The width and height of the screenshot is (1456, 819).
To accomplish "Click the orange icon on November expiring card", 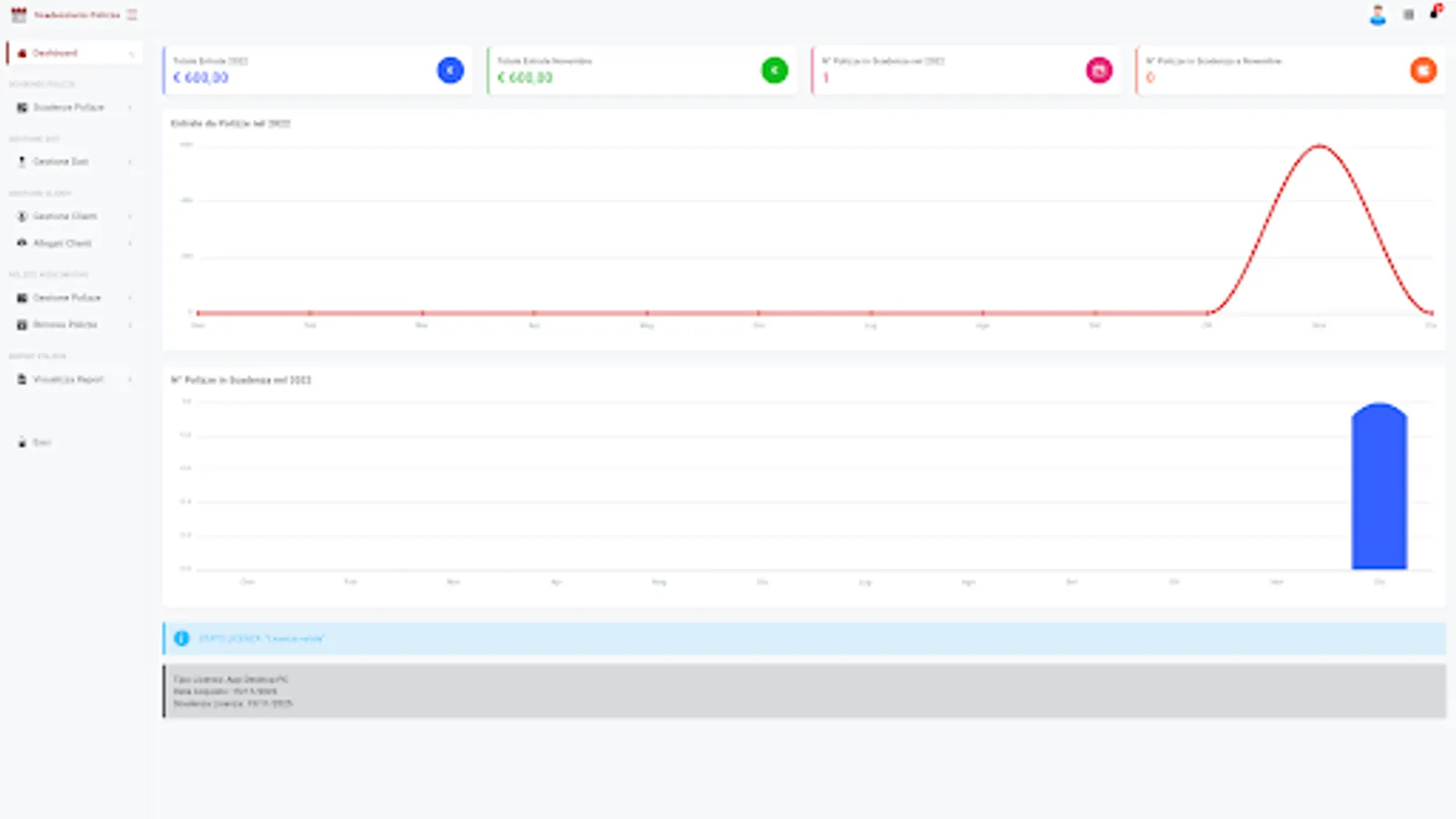I will tap(1423, 70).
